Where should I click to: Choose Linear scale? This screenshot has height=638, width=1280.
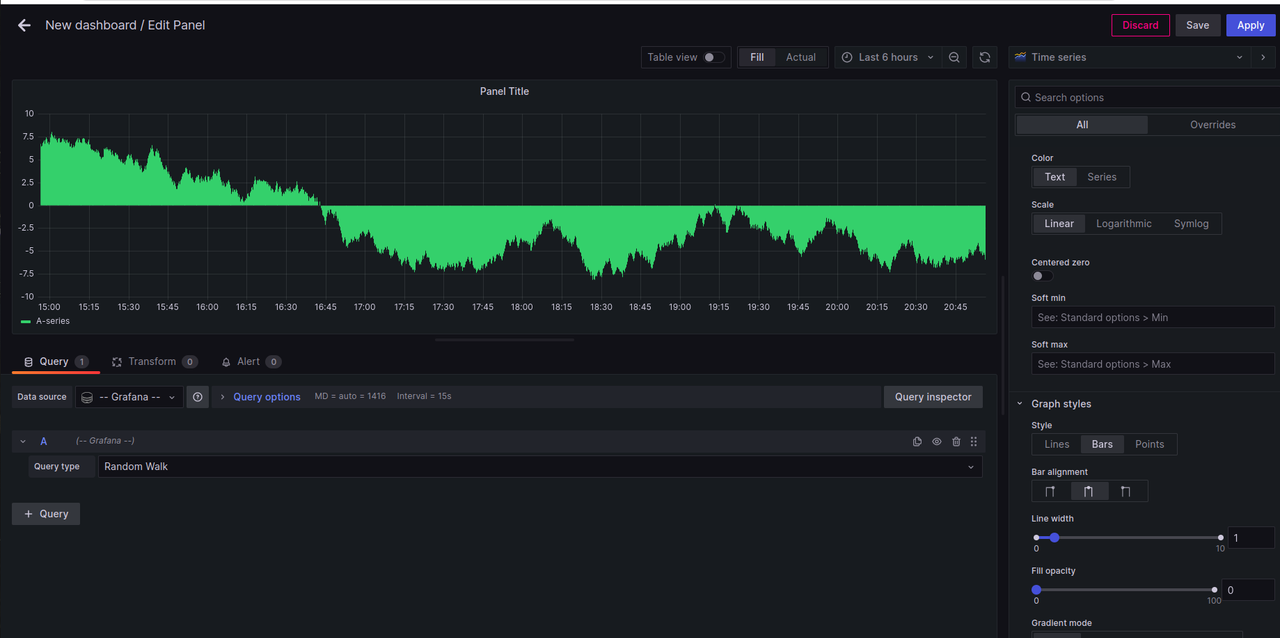click(x=1059, y=224)
